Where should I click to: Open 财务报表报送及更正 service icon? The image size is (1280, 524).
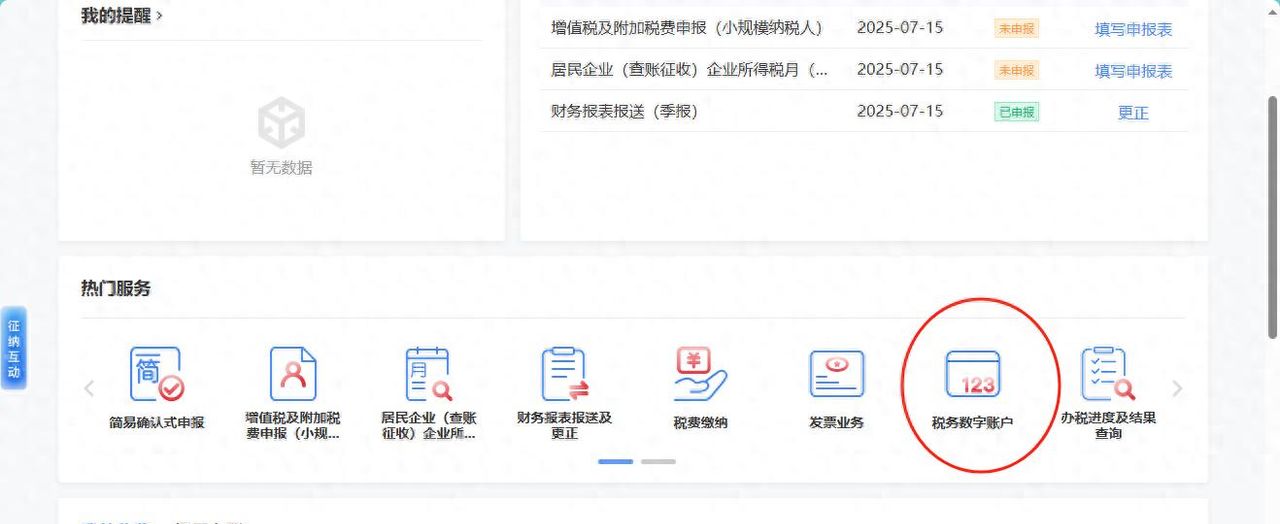click(x=564, y=393)
